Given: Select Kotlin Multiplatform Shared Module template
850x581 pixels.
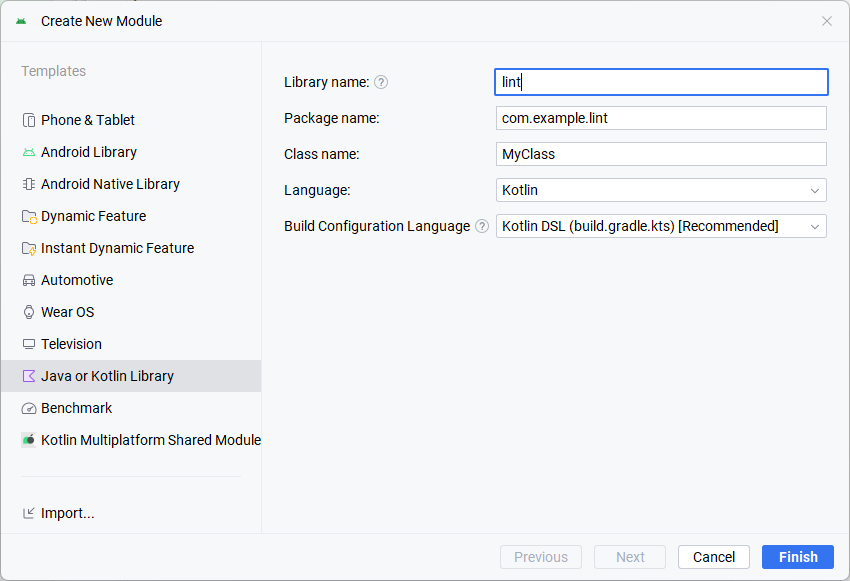Looking at the screenshot, I should pos(150,440).
